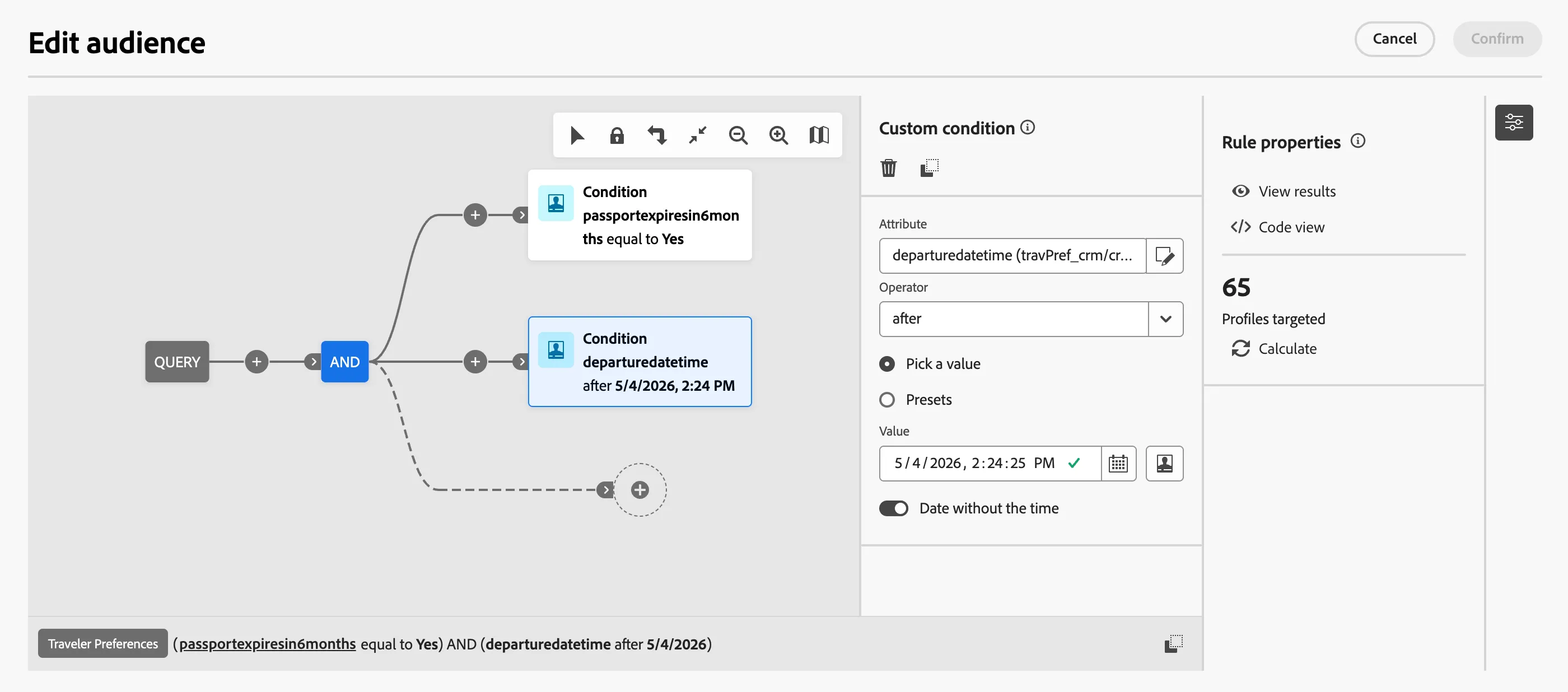Viewport: 1568px width, 692px height.
Task: Click the chevron before the passport condition
Action: (x=520, y=215)
